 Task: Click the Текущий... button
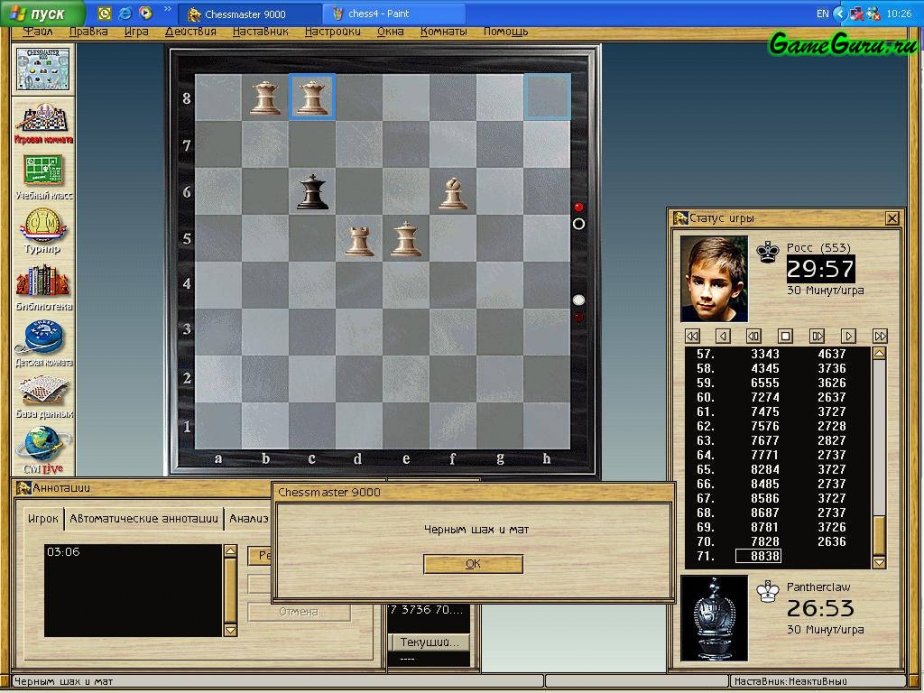pos(429,642)
